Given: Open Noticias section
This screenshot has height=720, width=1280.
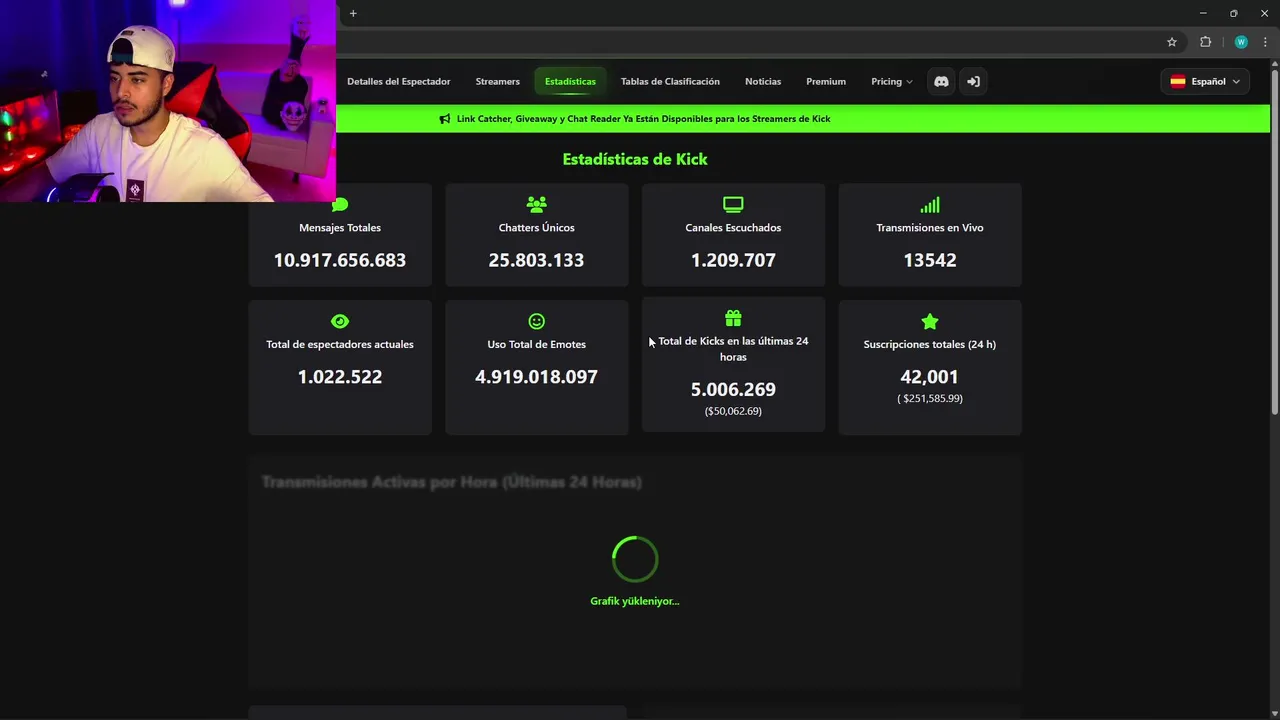Looking at the screenshot, I should tap(763, 81).
